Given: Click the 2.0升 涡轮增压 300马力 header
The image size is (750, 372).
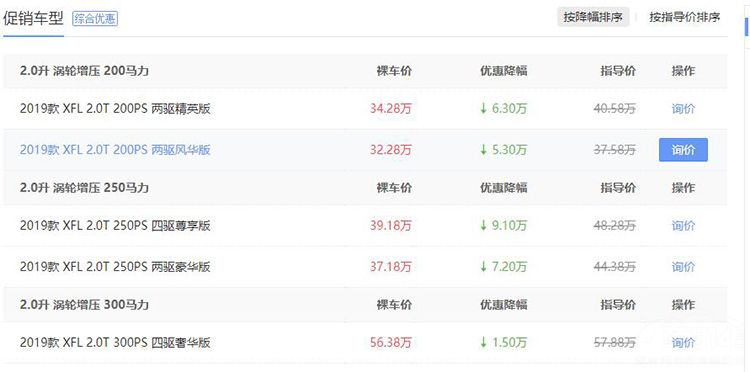Looking at the screenshot, I should coord(84,305).
